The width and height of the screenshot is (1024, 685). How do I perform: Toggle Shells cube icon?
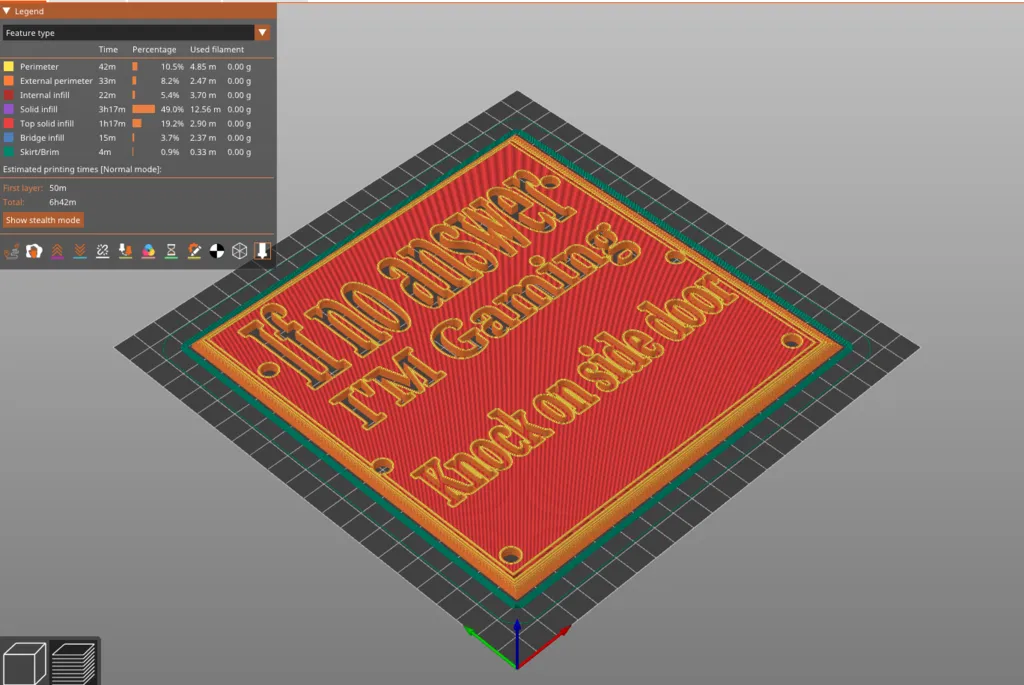pos(240,251)
